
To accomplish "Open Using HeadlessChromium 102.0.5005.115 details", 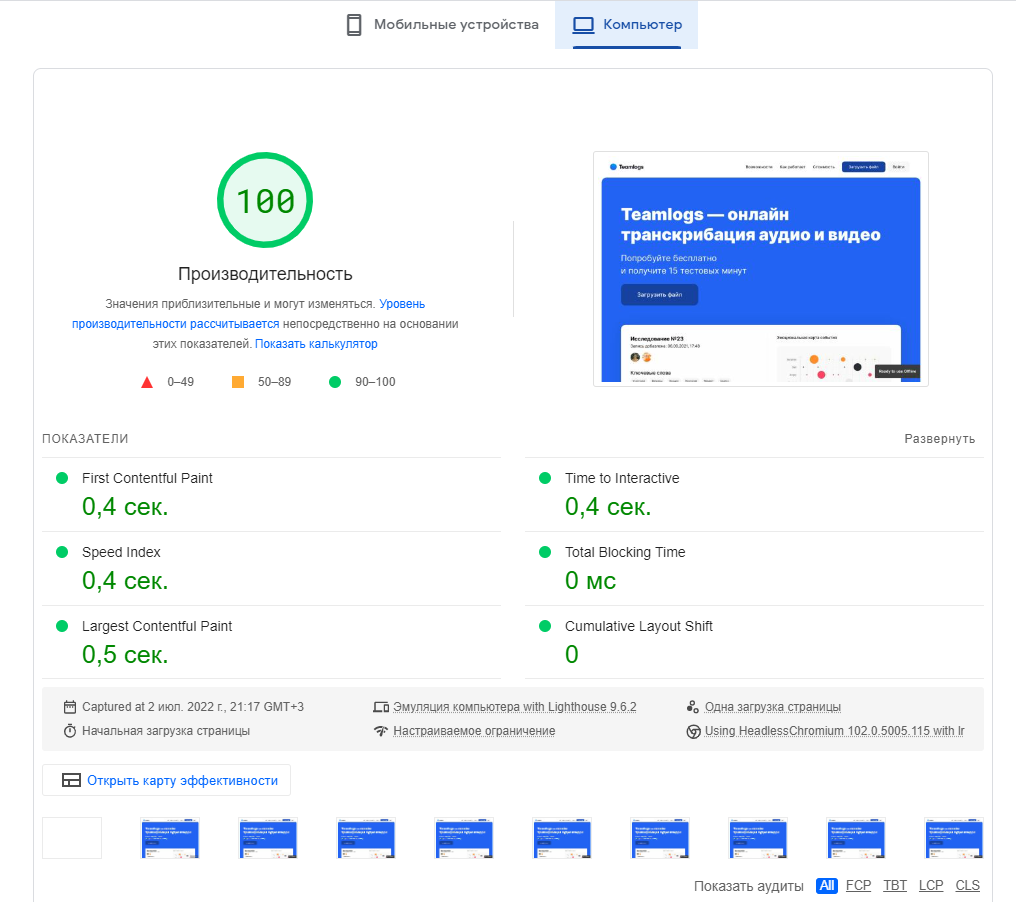I will point(835,731).
